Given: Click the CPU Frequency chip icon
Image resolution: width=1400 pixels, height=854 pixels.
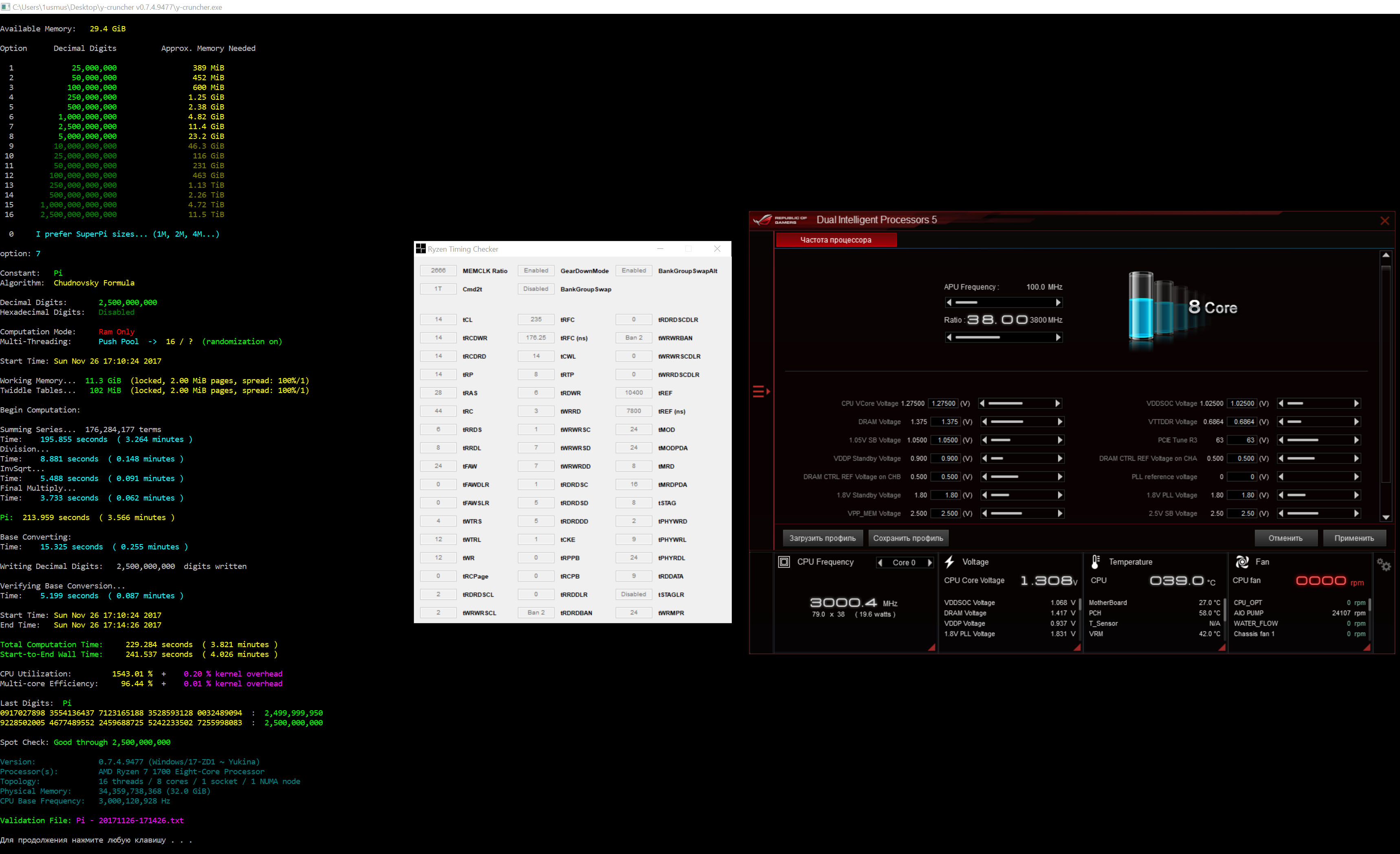Looking at the screenshot, I should (x=784, y=562).
